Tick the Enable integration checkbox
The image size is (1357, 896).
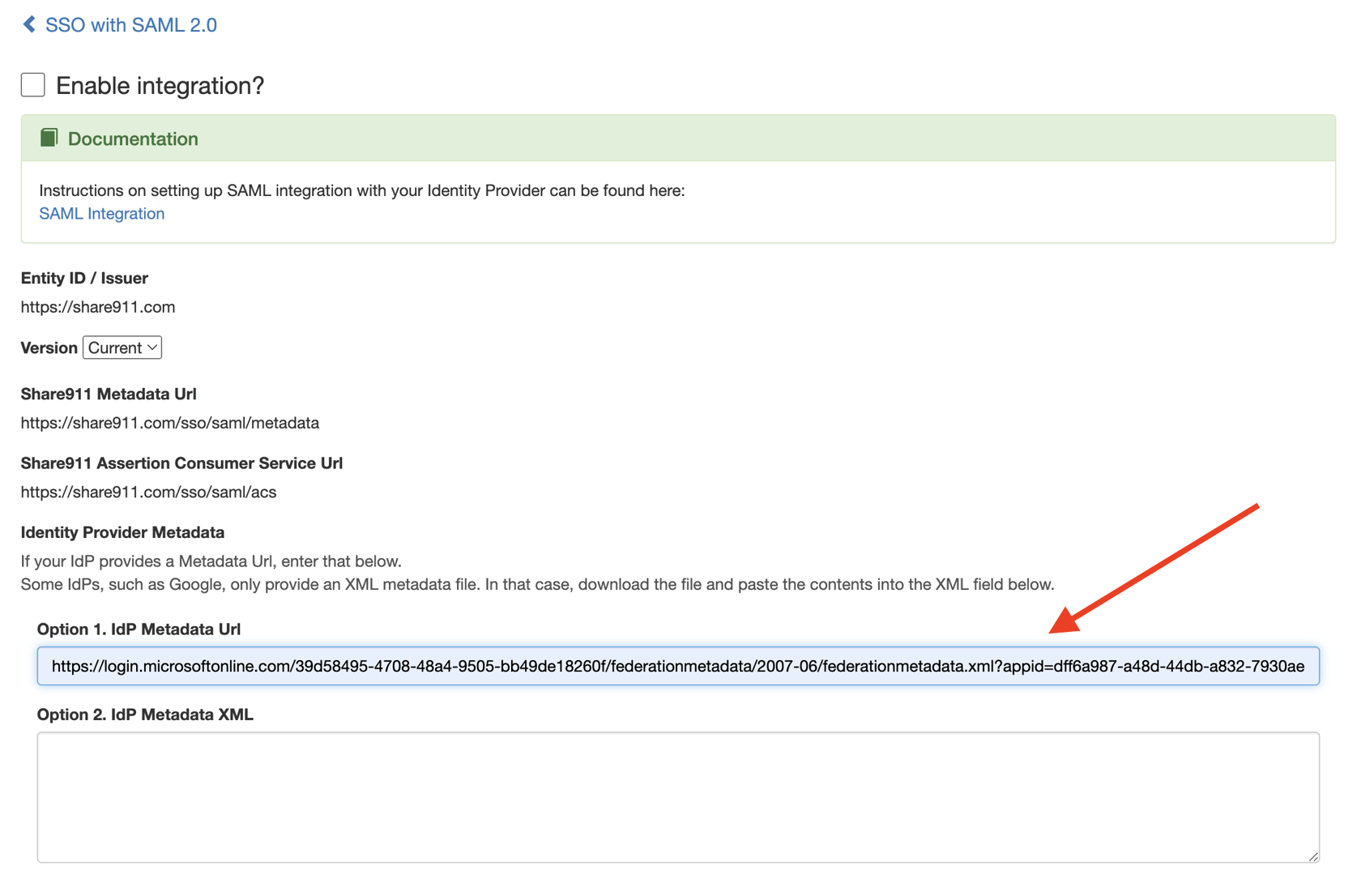coord(32,84)
